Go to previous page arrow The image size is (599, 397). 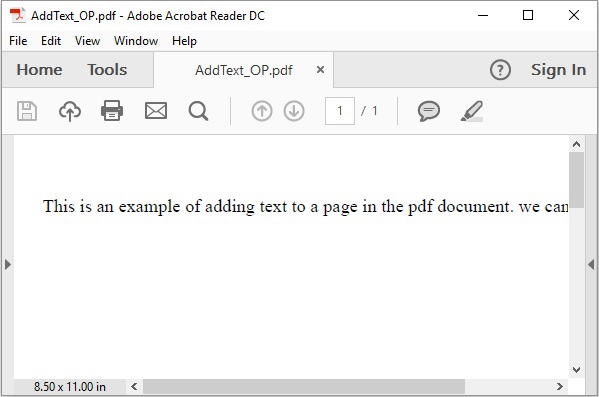262,111
